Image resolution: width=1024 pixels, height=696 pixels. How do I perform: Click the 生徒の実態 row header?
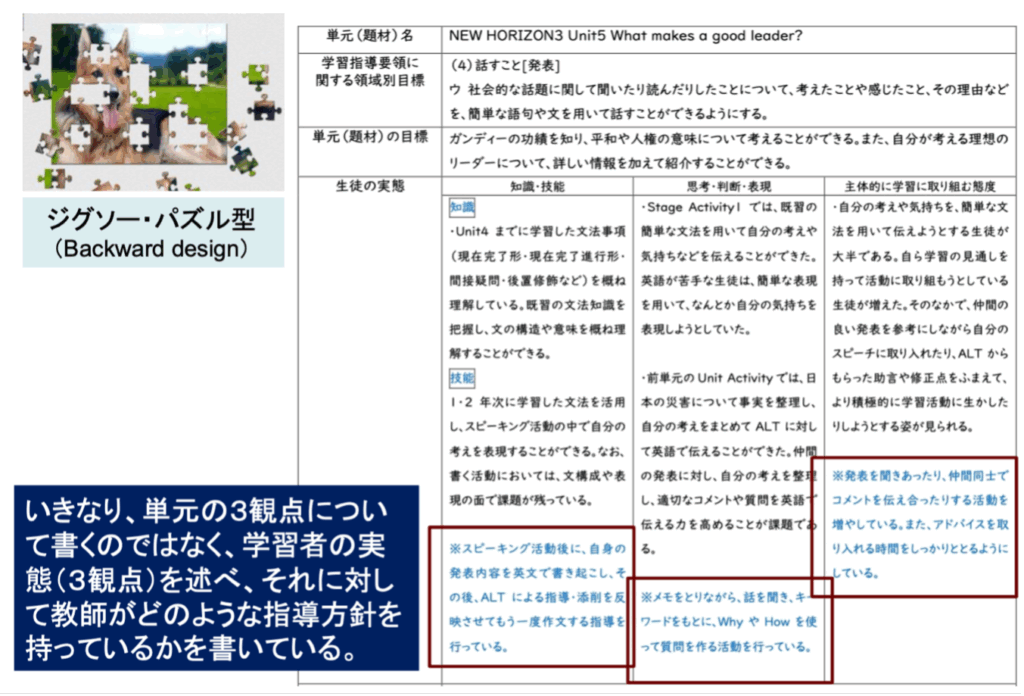coord(369,186)
